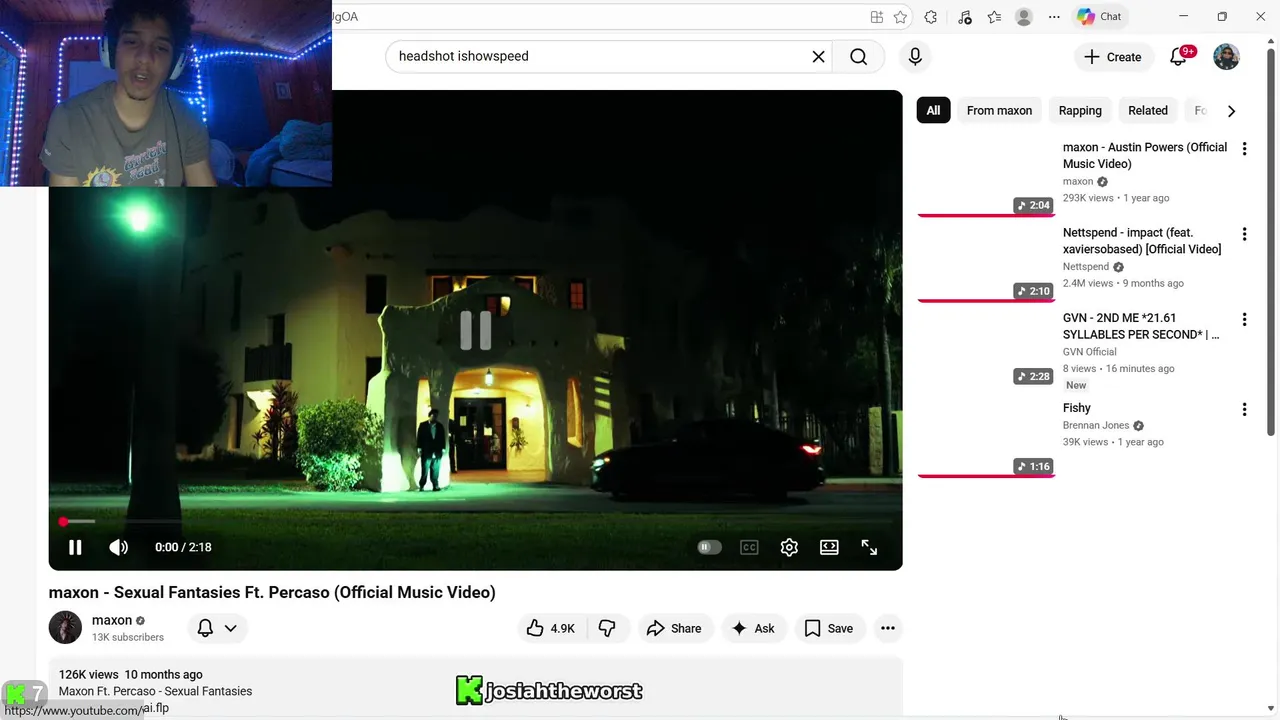The height and width of the screenshot is (720, 1280).
Task: Open the Favorites list icon
Action: click(994, 17)
